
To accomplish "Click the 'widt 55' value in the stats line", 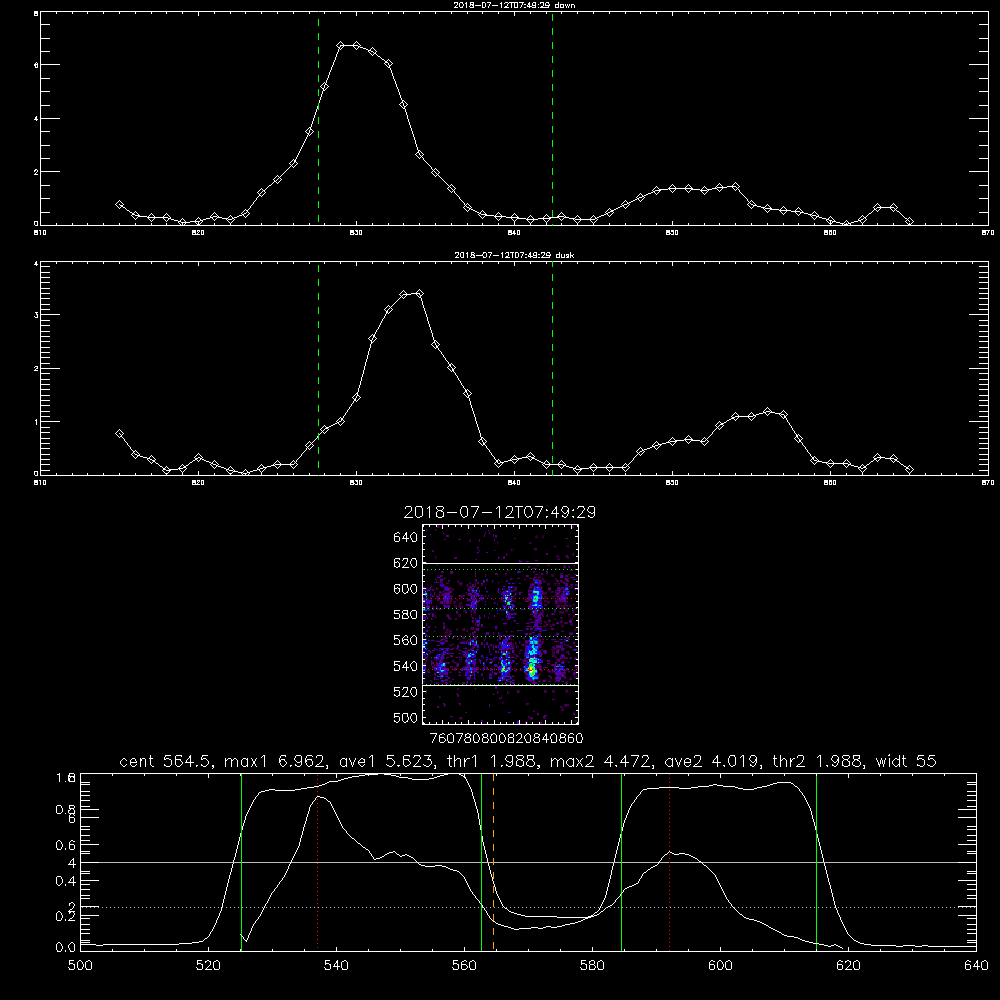I will coord(906,761).
